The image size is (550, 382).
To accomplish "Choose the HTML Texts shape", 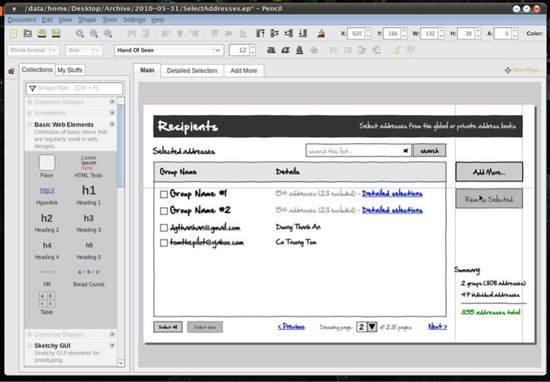I will (88, 166).
